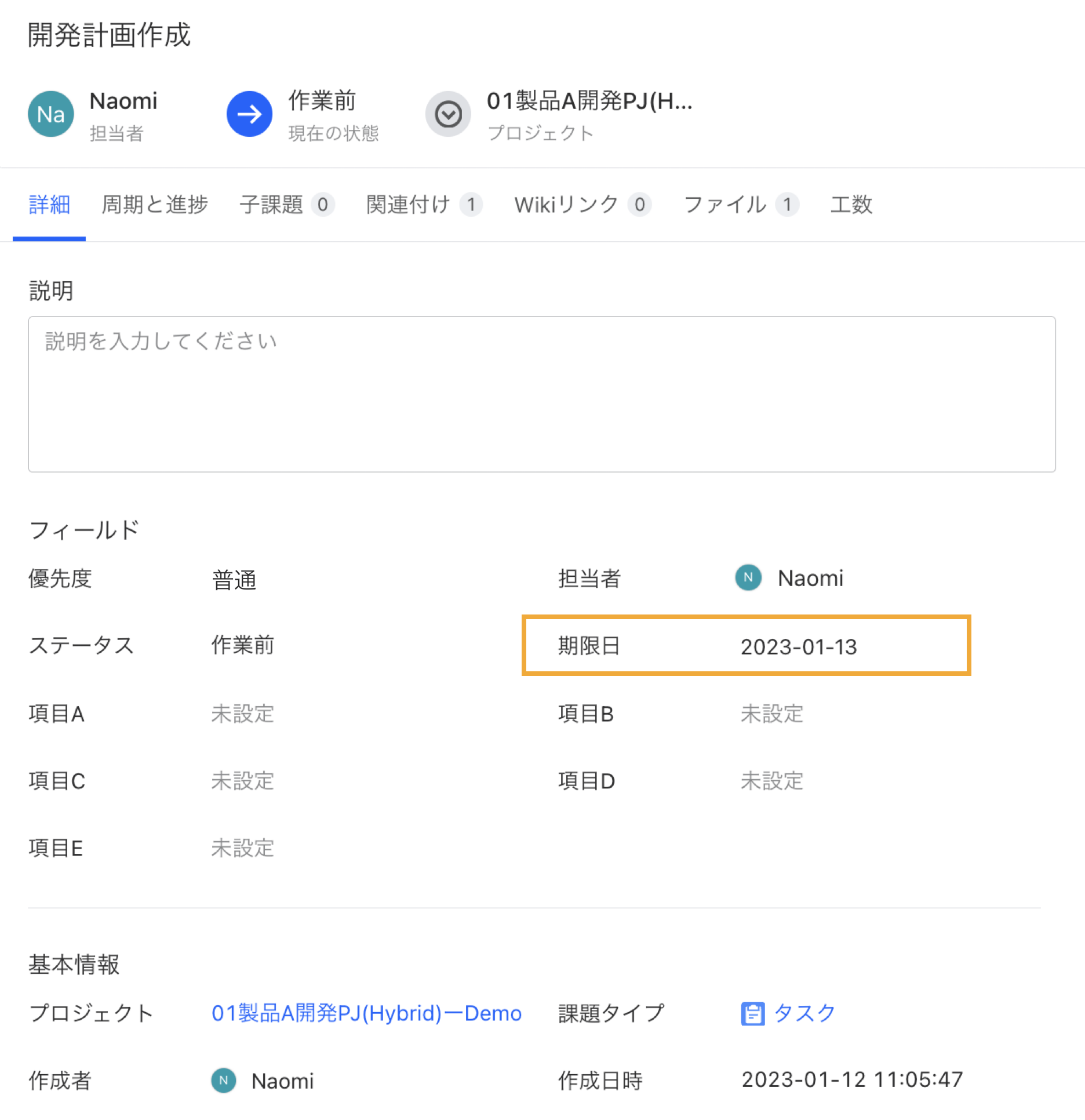Image resolution: width=1085 pixels, height=1120 pixels.
Task: Set the 項目A 未設定 value
Action: coord(242,714)
